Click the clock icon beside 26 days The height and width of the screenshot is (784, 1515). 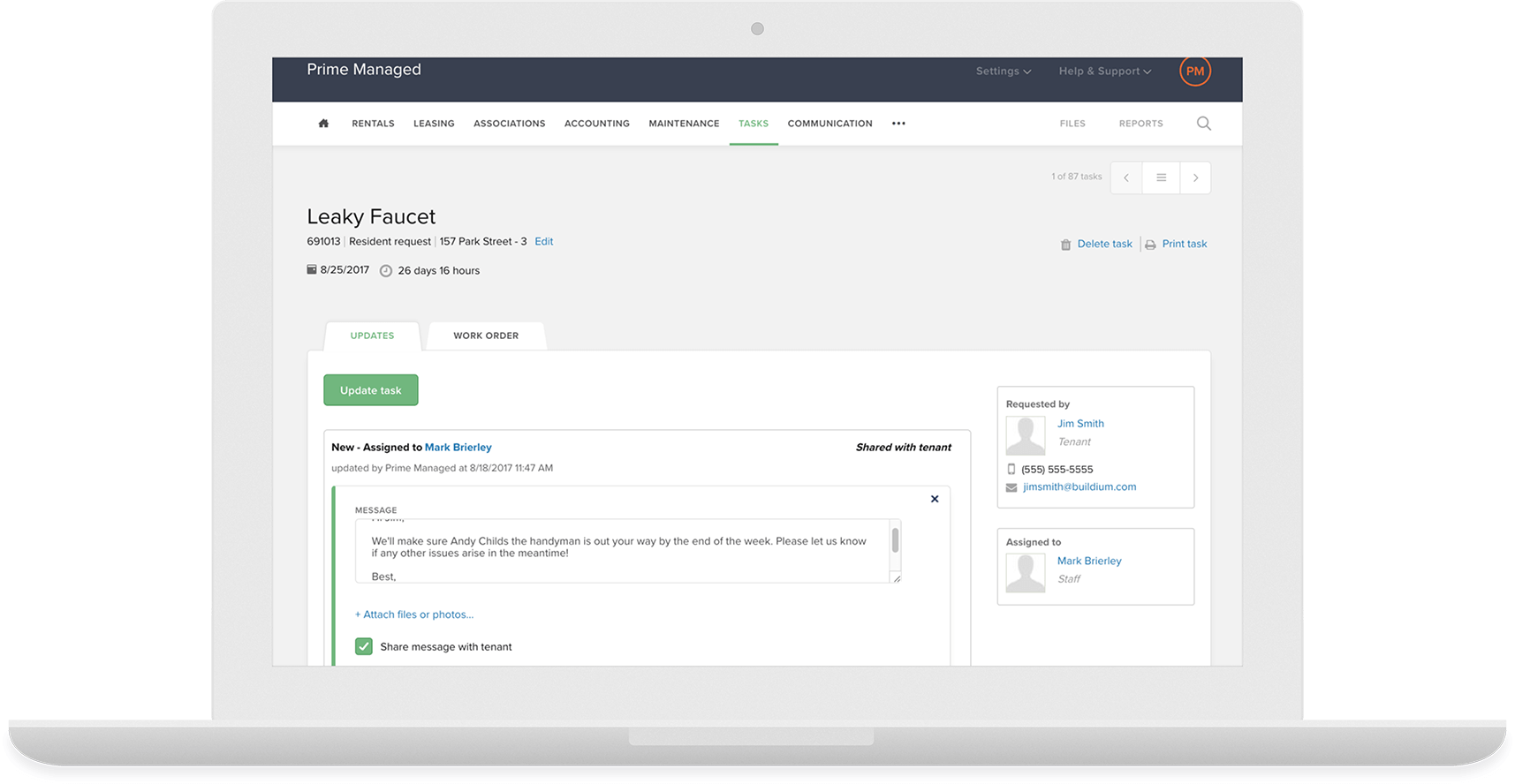tap(386, 271)
